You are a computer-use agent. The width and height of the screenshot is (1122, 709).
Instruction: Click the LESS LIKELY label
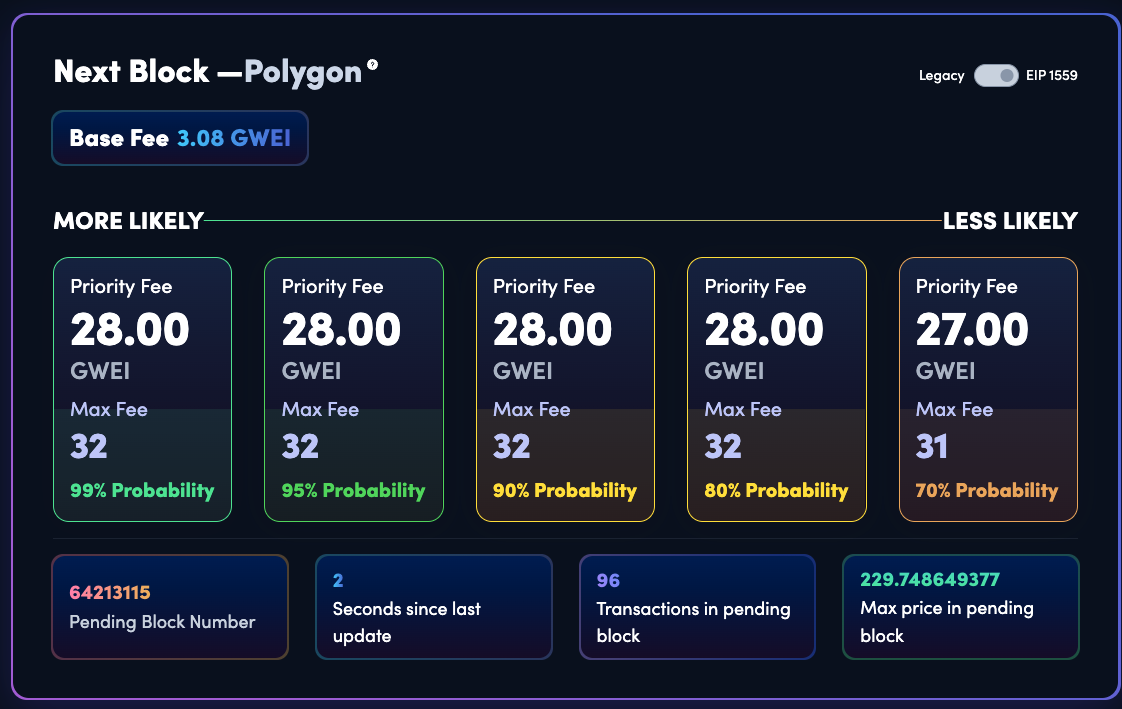[x=1010, y=221]
